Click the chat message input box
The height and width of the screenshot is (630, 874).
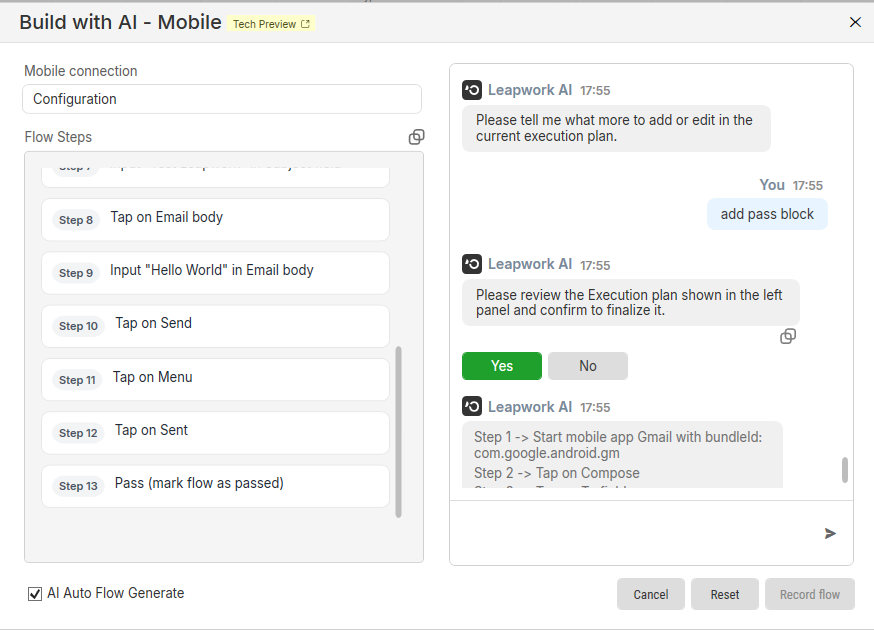(635, 534)
